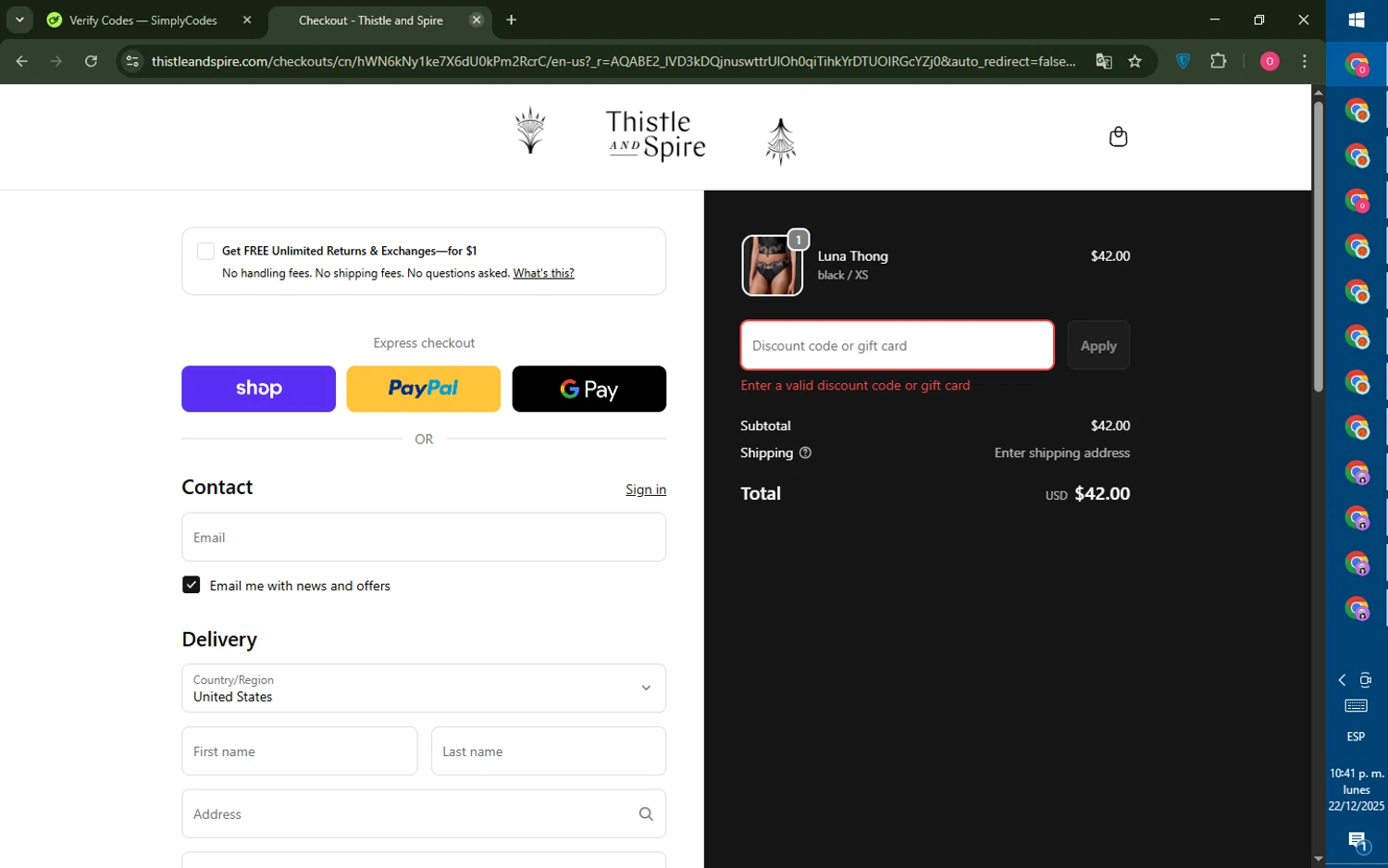Show hidden tray icons chevron
Screen dimensions: 1388x868
(1342, 680)
